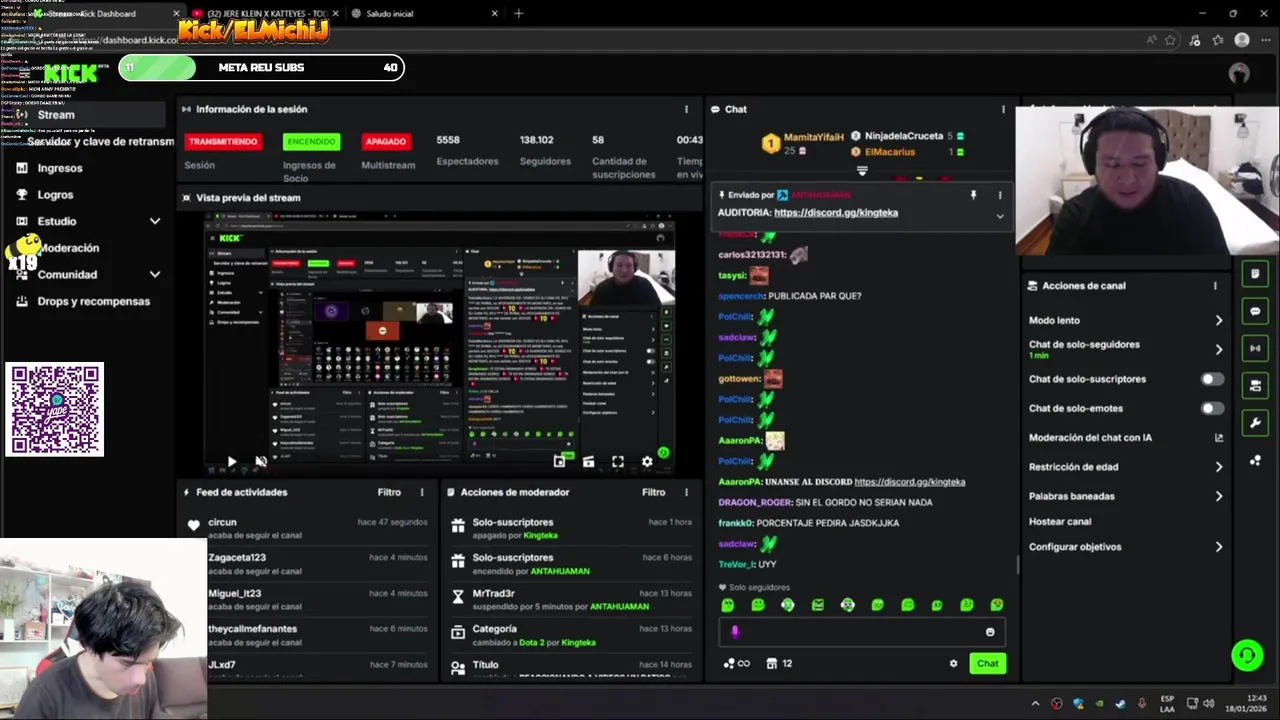This screenshot has height=720, width=1280.
Task: Open stream preview settings gear
Action: [x=647, y=462]
